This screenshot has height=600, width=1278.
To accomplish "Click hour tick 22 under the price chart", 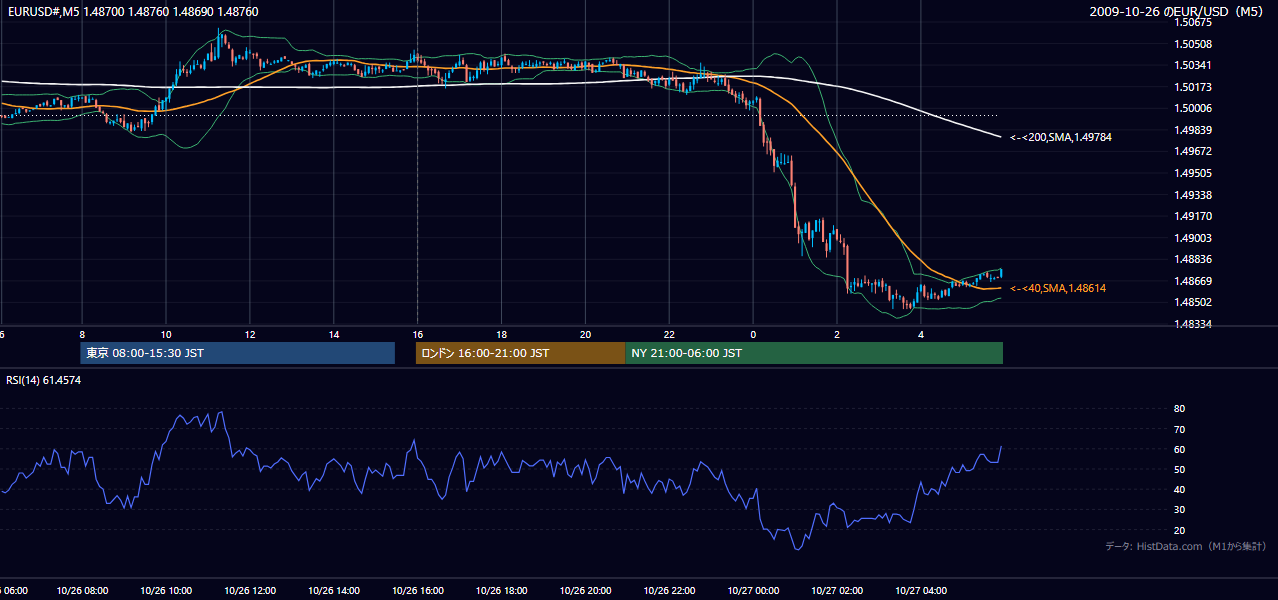I will coord(670,334).
